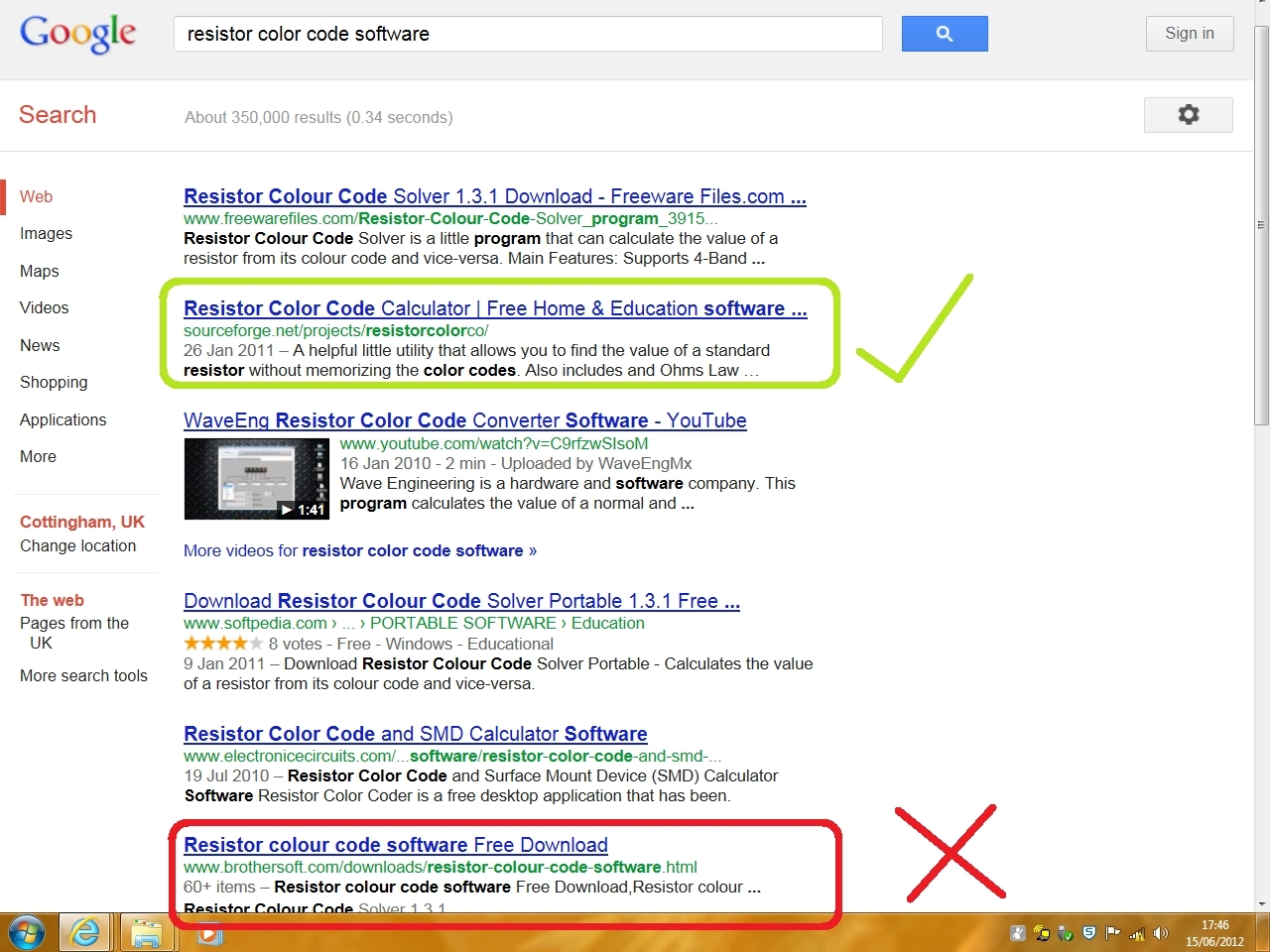This screenshot has width=1270, height=952.
Task: Click the taskbar clock showing 17:46
Action: click(x=1214, y=933)
